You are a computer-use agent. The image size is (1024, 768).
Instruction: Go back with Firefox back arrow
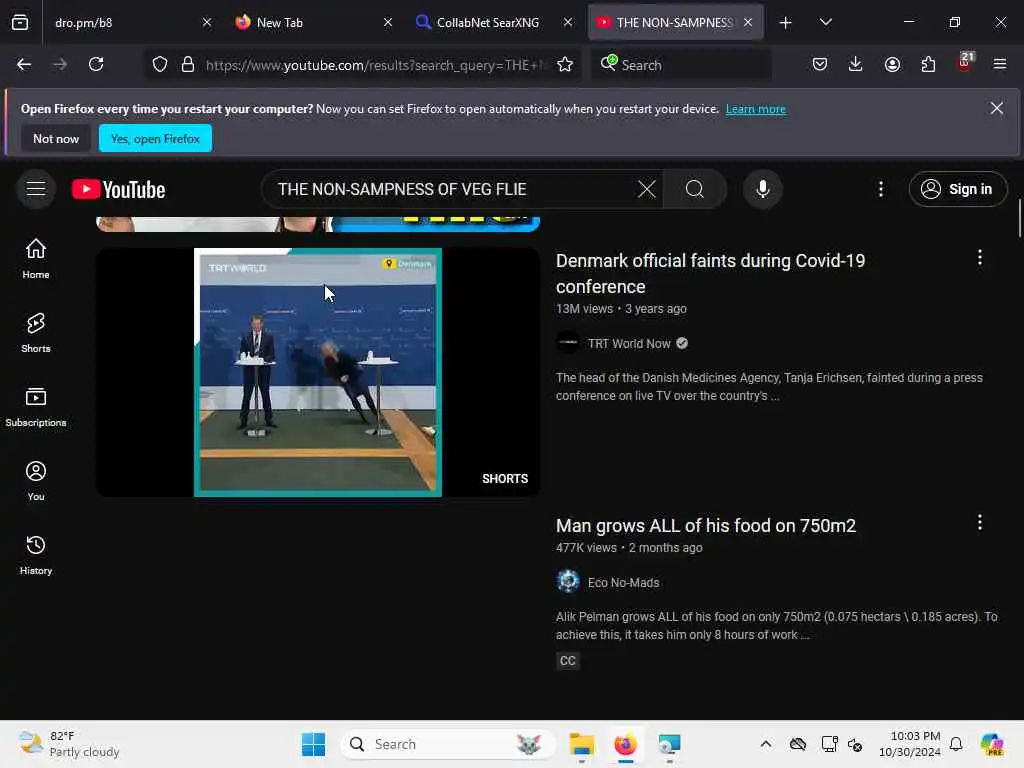click(24, 64)
